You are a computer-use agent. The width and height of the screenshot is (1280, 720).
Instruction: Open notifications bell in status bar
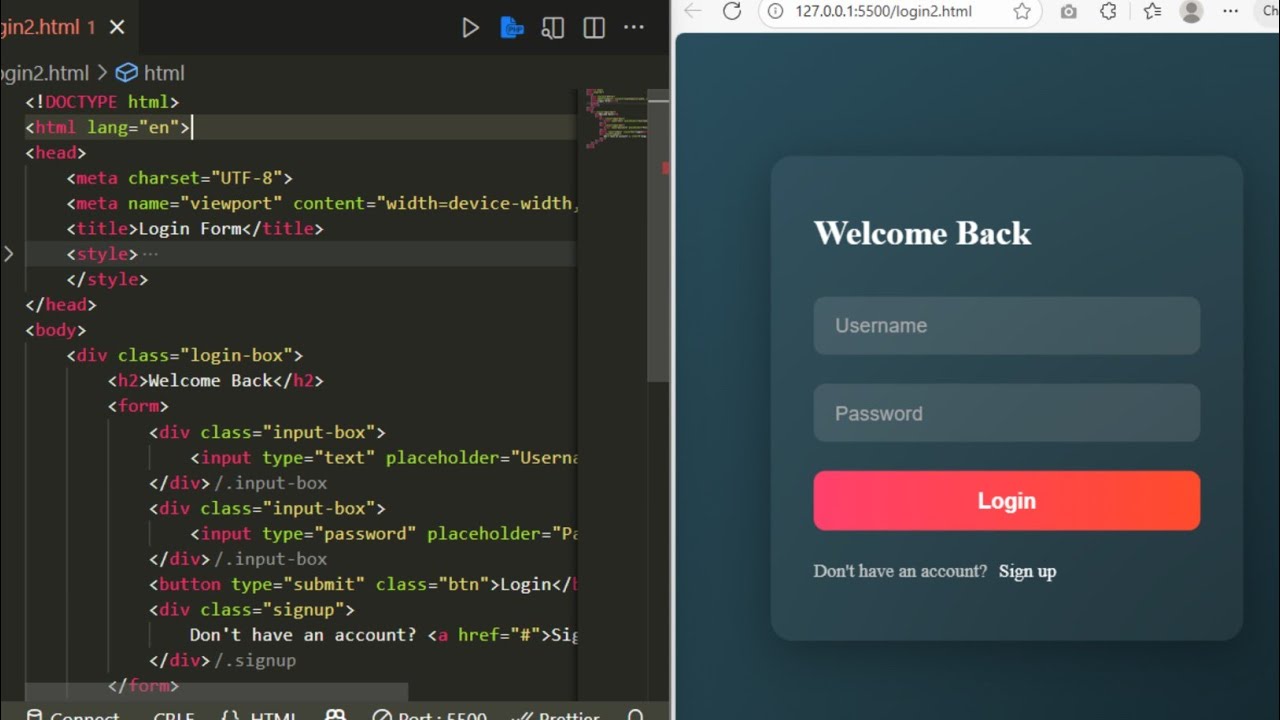tap(636, 714)
